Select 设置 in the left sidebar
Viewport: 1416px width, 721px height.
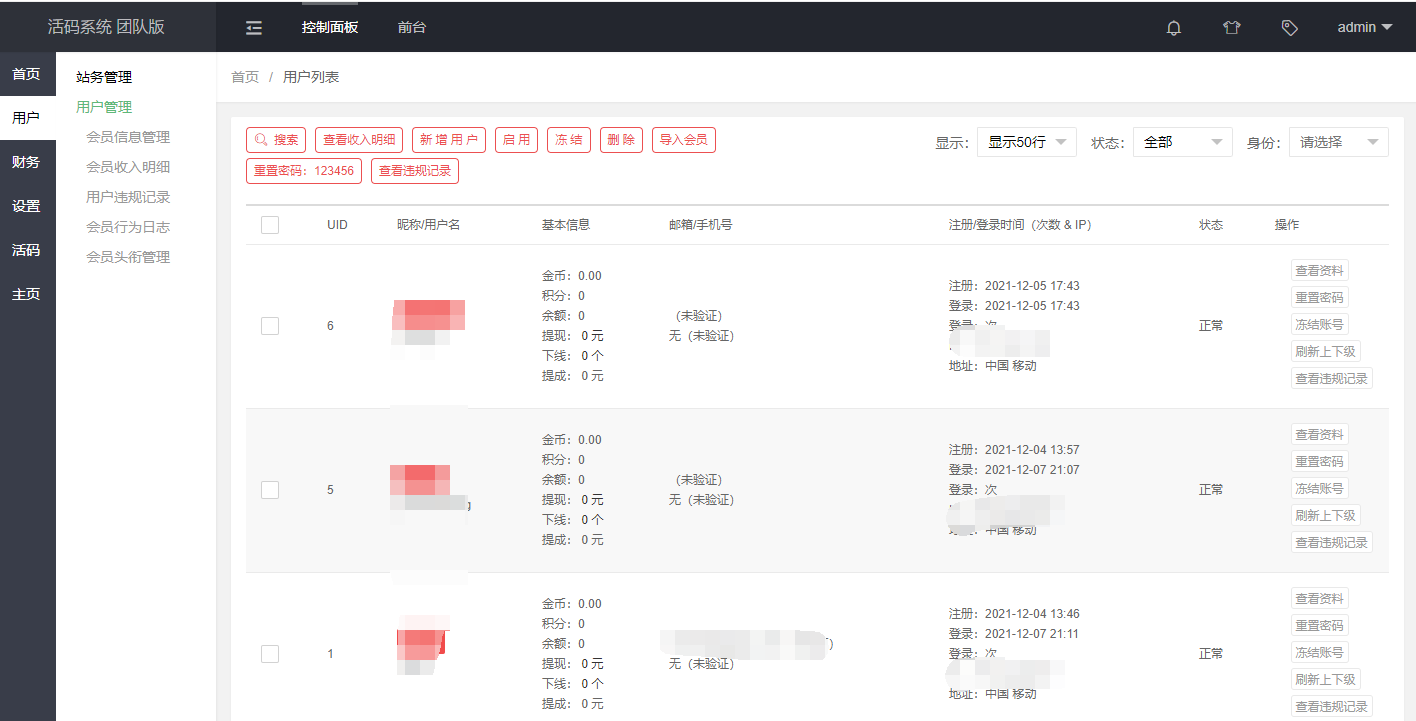click(x=27, y=206)
